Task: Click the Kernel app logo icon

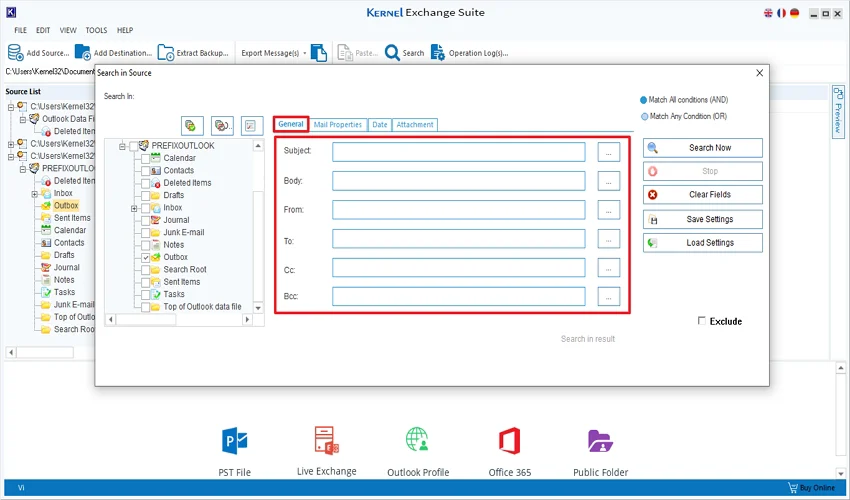Action: pyautogui.click(x=11, y=12)
